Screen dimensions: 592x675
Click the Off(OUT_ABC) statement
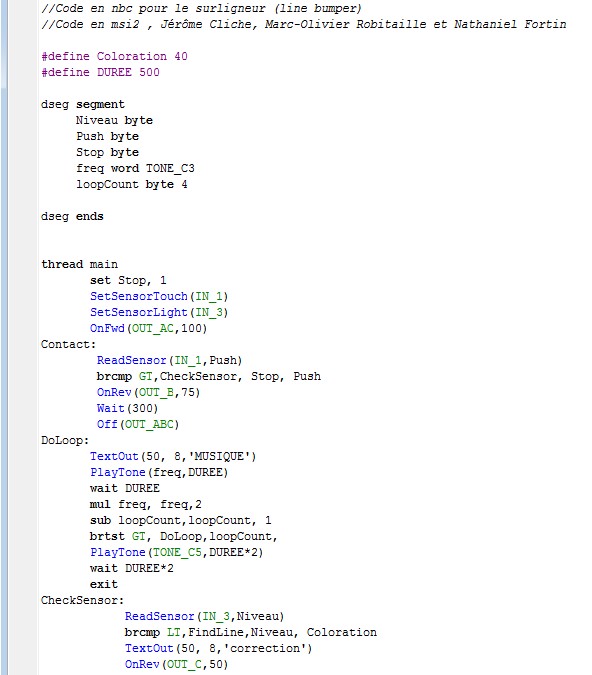pyautogui.click(x=138, y=424)
